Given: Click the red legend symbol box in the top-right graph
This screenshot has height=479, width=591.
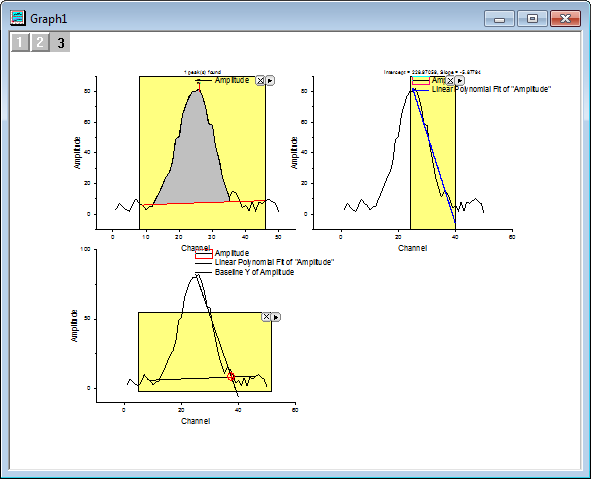Looking at the screenshot, I should (x=421, y=80).
